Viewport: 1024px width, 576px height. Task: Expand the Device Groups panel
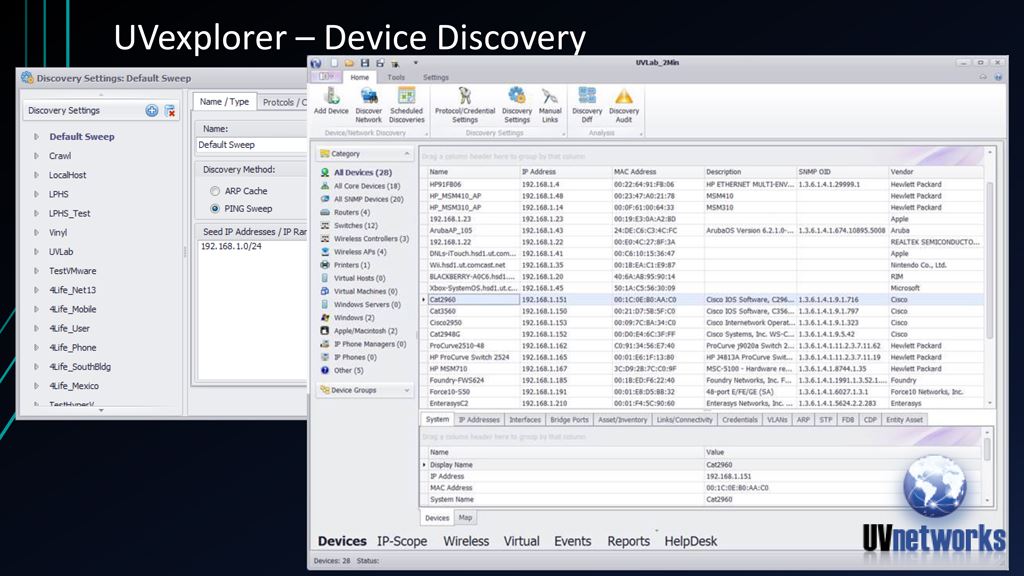click(406, 390)
